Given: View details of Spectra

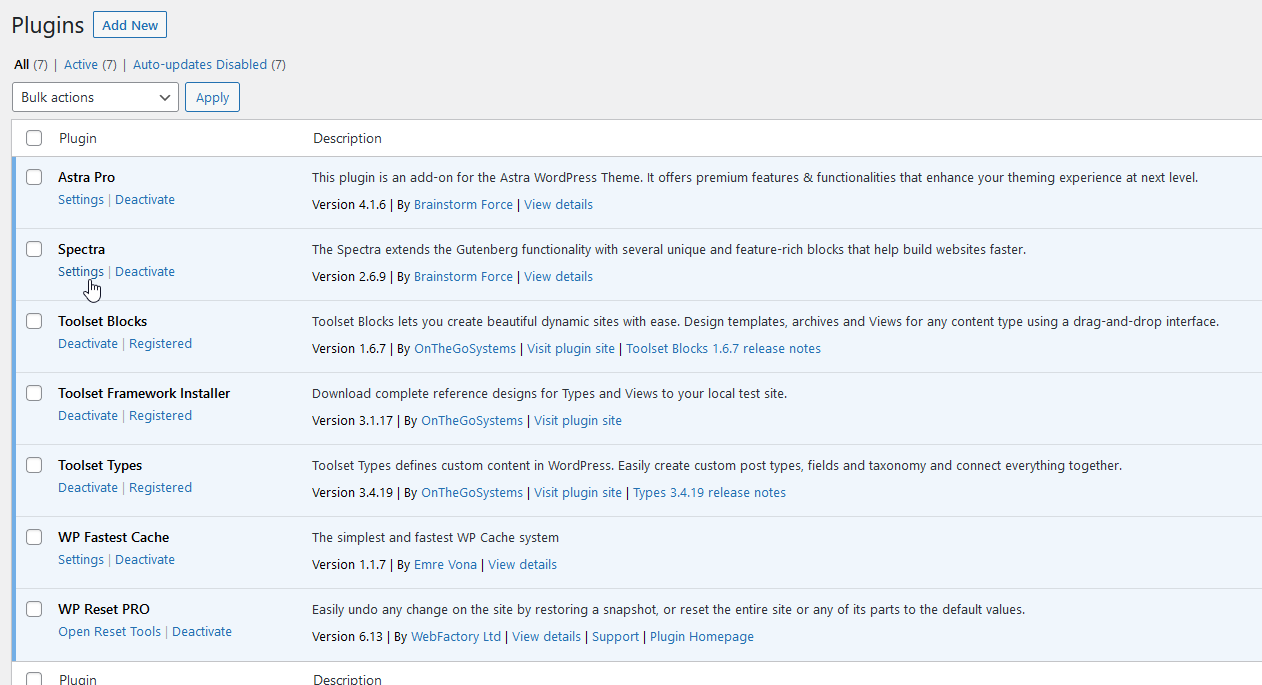Looking at the screenshot, I should 558,276.
